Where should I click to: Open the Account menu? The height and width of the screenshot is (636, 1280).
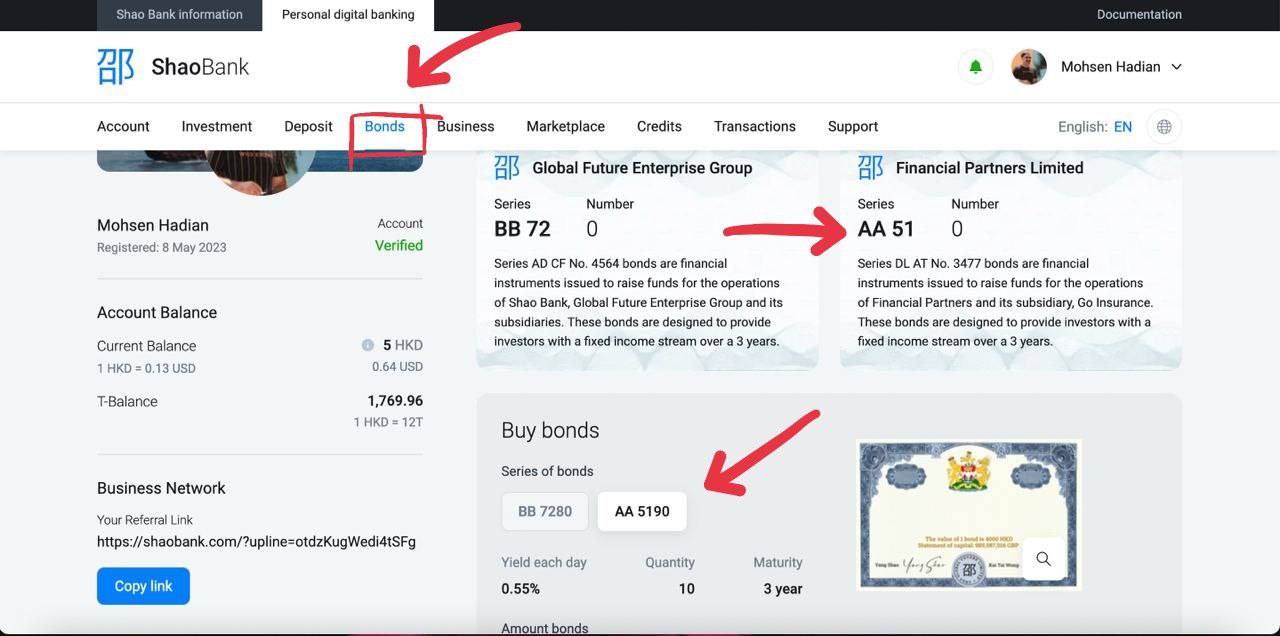pyautogui.click(x=123, y=127)
